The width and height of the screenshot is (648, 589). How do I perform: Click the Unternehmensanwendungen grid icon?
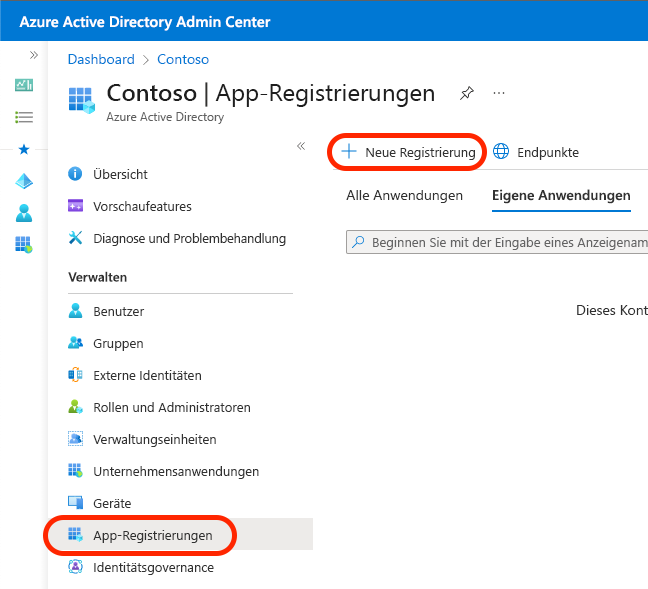pos(75,470)
